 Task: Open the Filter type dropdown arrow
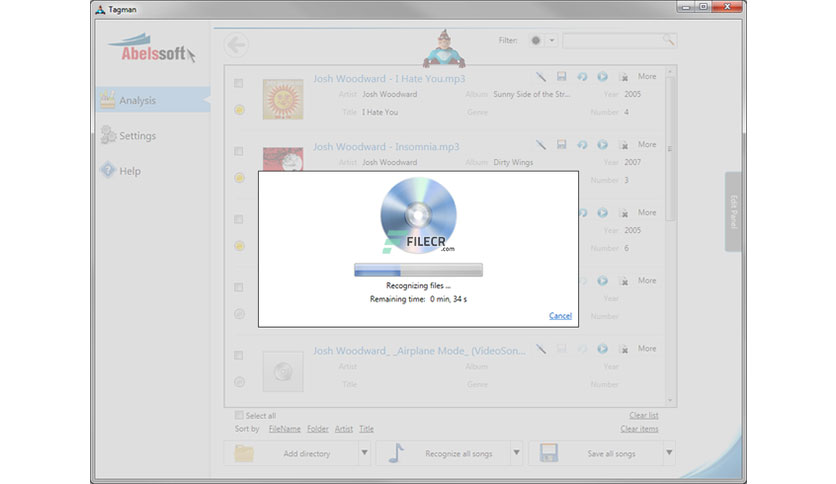(552, 41)
